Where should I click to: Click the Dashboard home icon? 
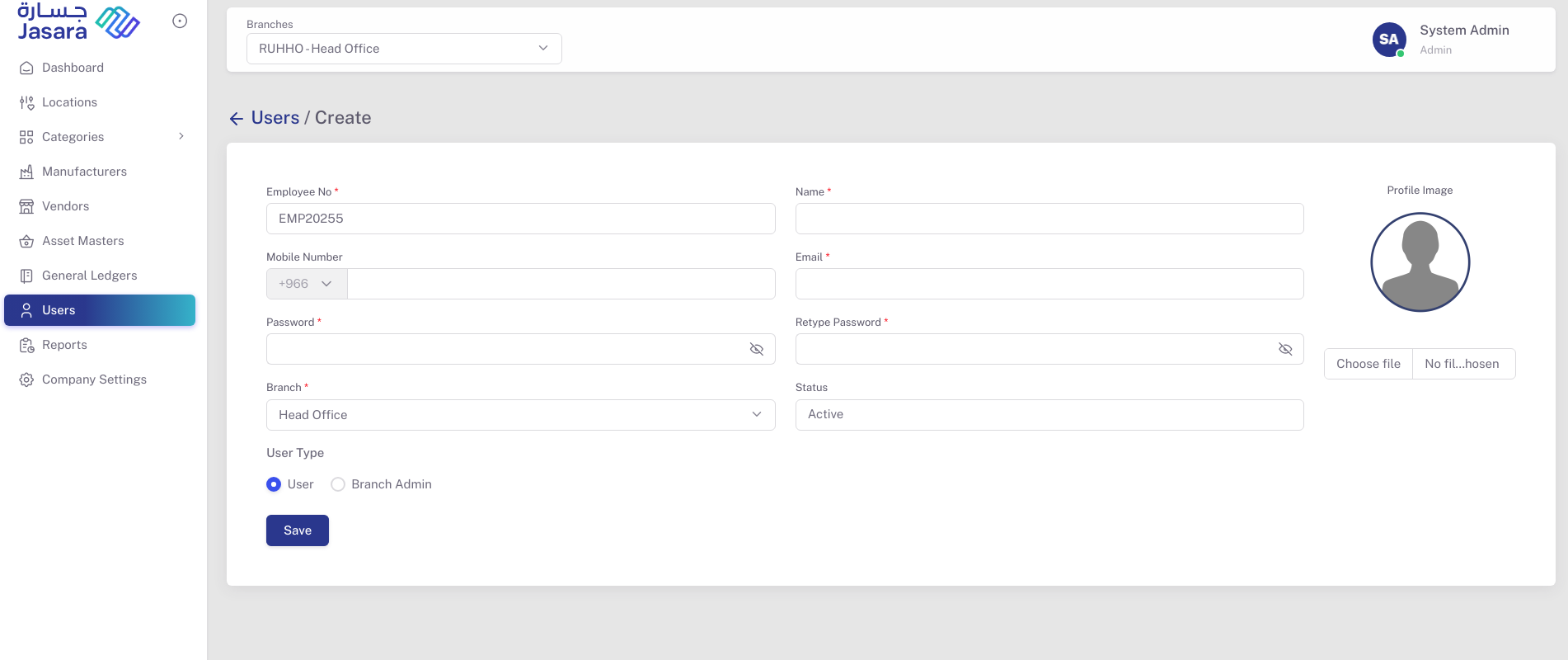[26, 68]
